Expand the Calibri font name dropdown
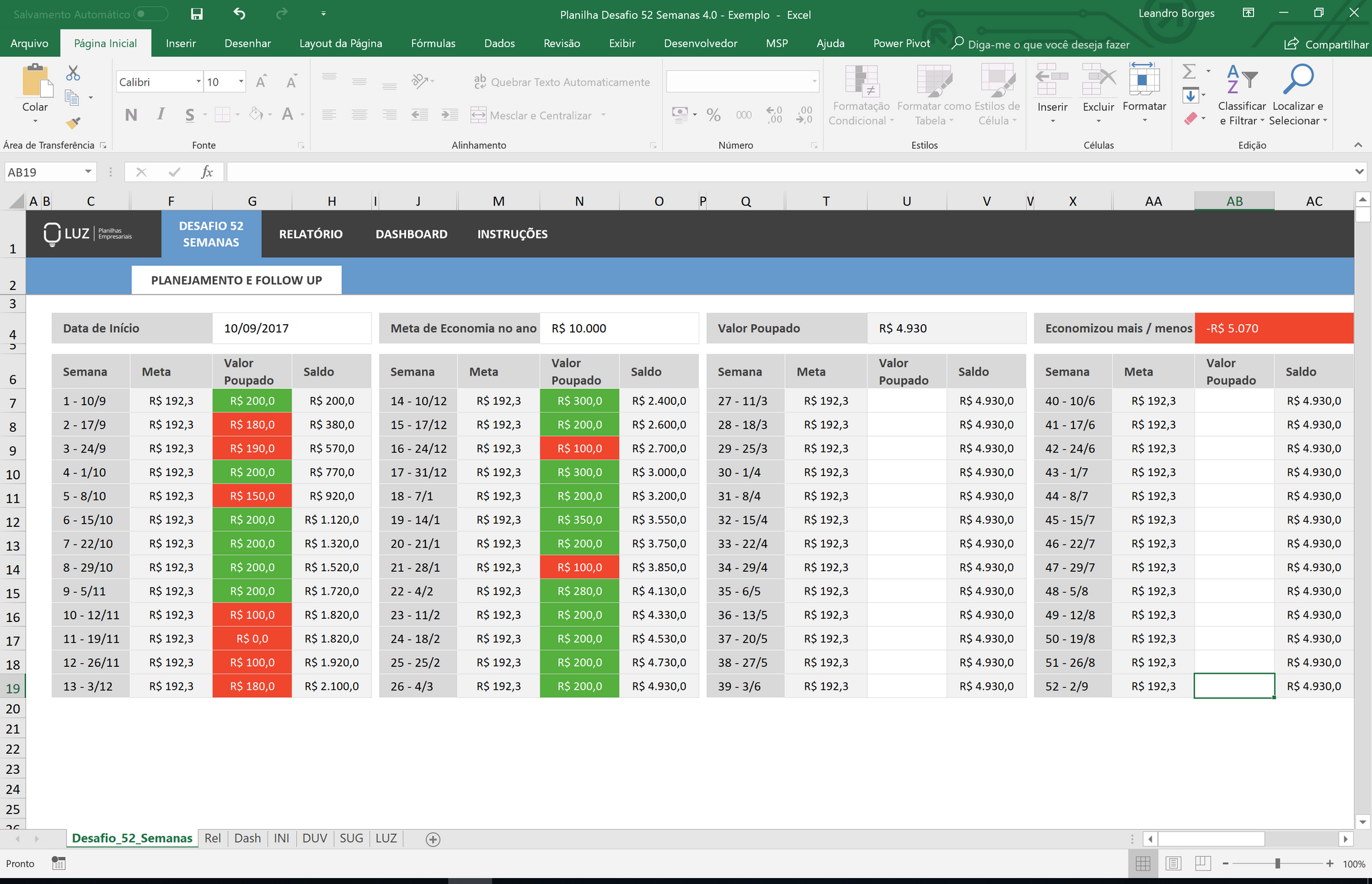 pyautogui.click(x=198, y=82)
